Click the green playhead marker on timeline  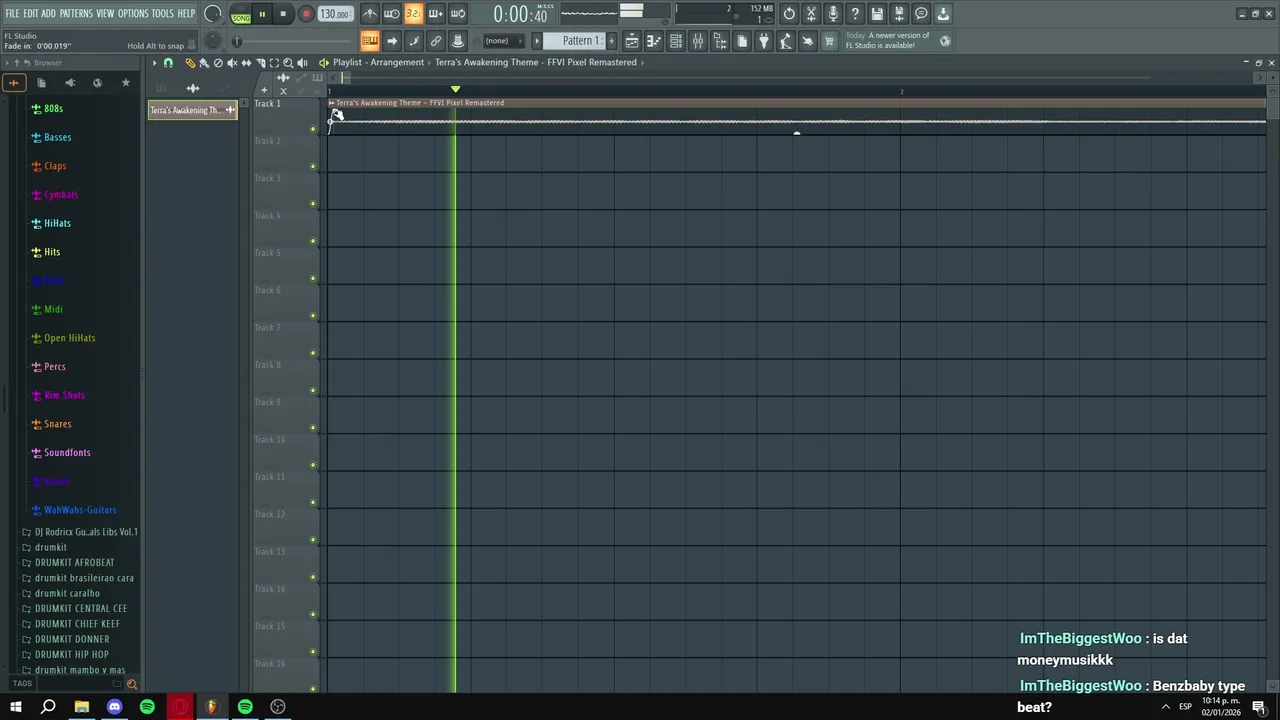456,90
